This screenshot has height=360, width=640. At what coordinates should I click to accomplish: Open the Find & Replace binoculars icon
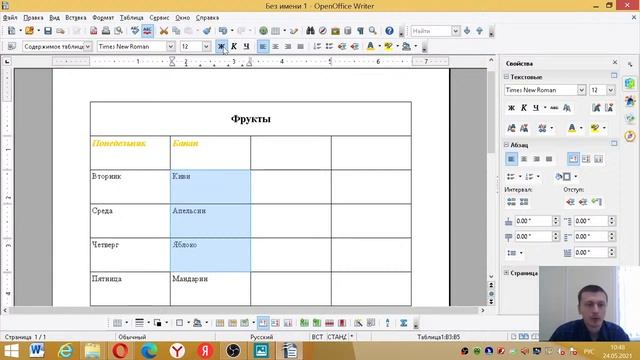[x=310, y=31]
